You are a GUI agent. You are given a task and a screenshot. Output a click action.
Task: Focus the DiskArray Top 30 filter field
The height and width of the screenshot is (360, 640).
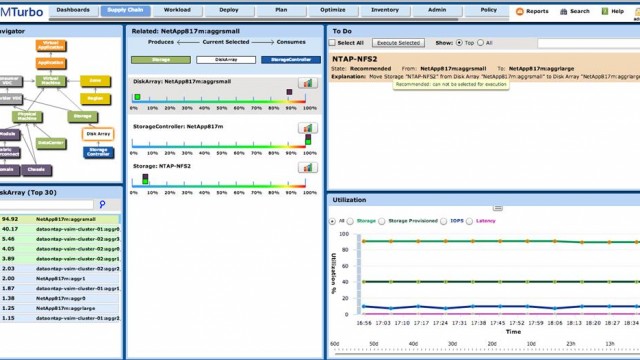pos(47,204)
